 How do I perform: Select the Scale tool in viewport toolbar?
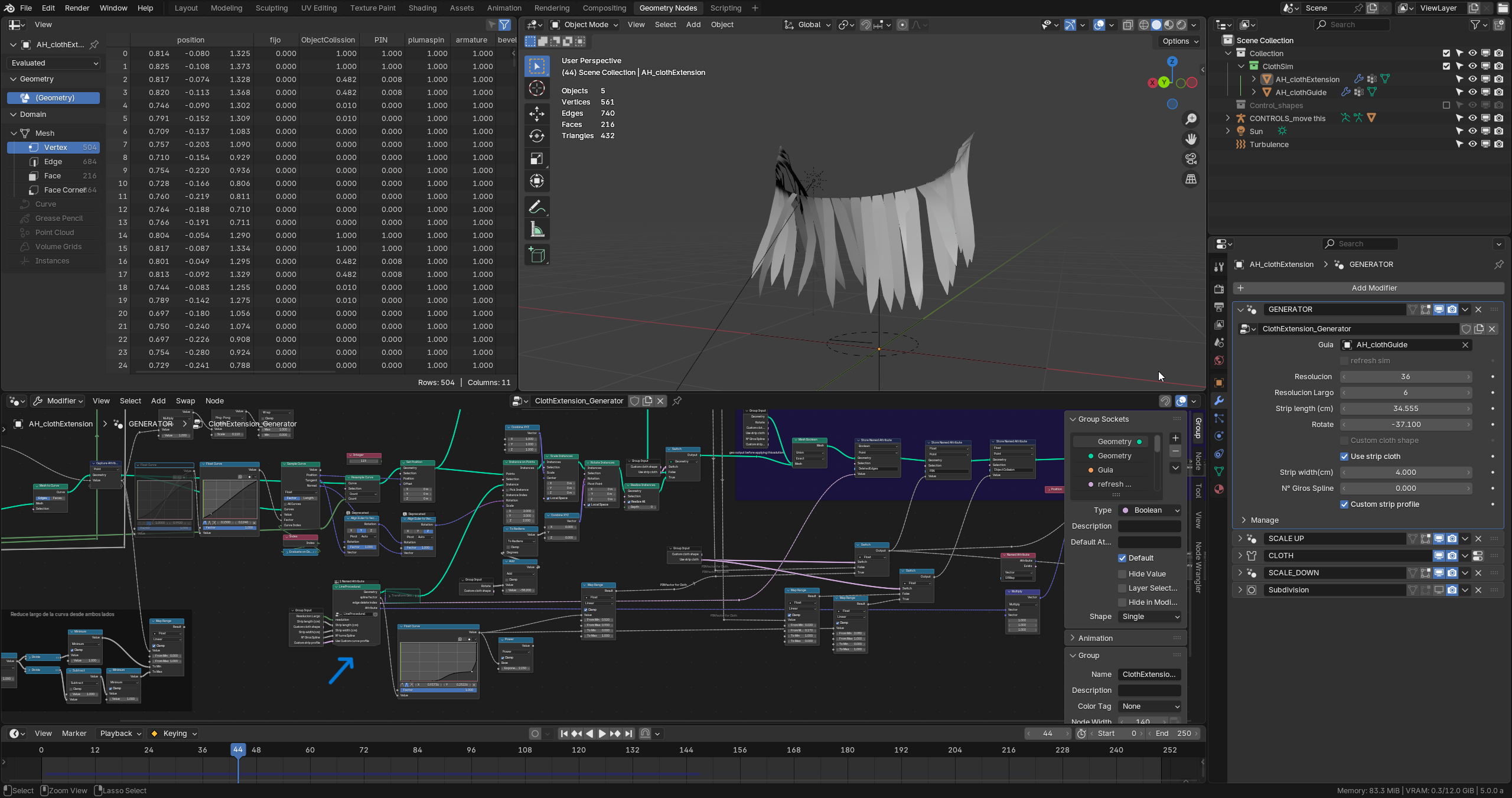537,158
